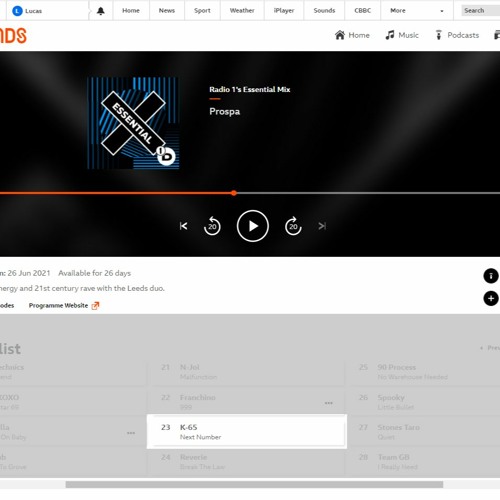Click the Prospa episode title

pyautogui.click(x=224, y=111)
